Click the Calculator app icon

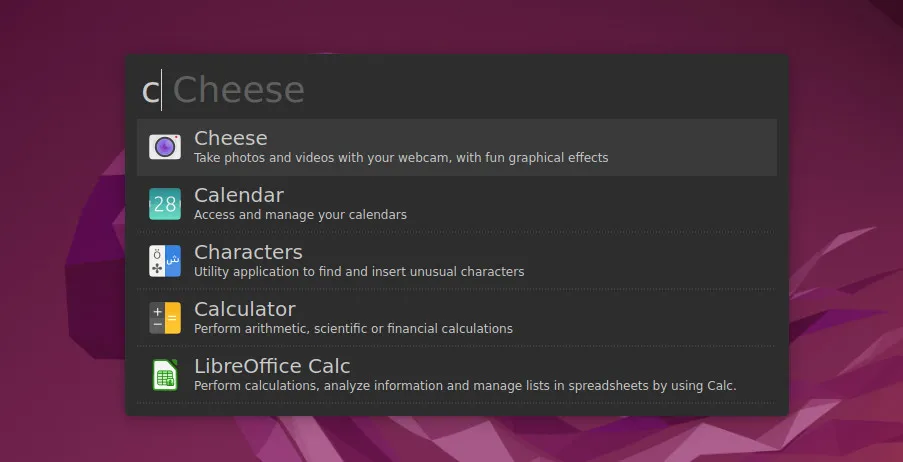point(165,318)
